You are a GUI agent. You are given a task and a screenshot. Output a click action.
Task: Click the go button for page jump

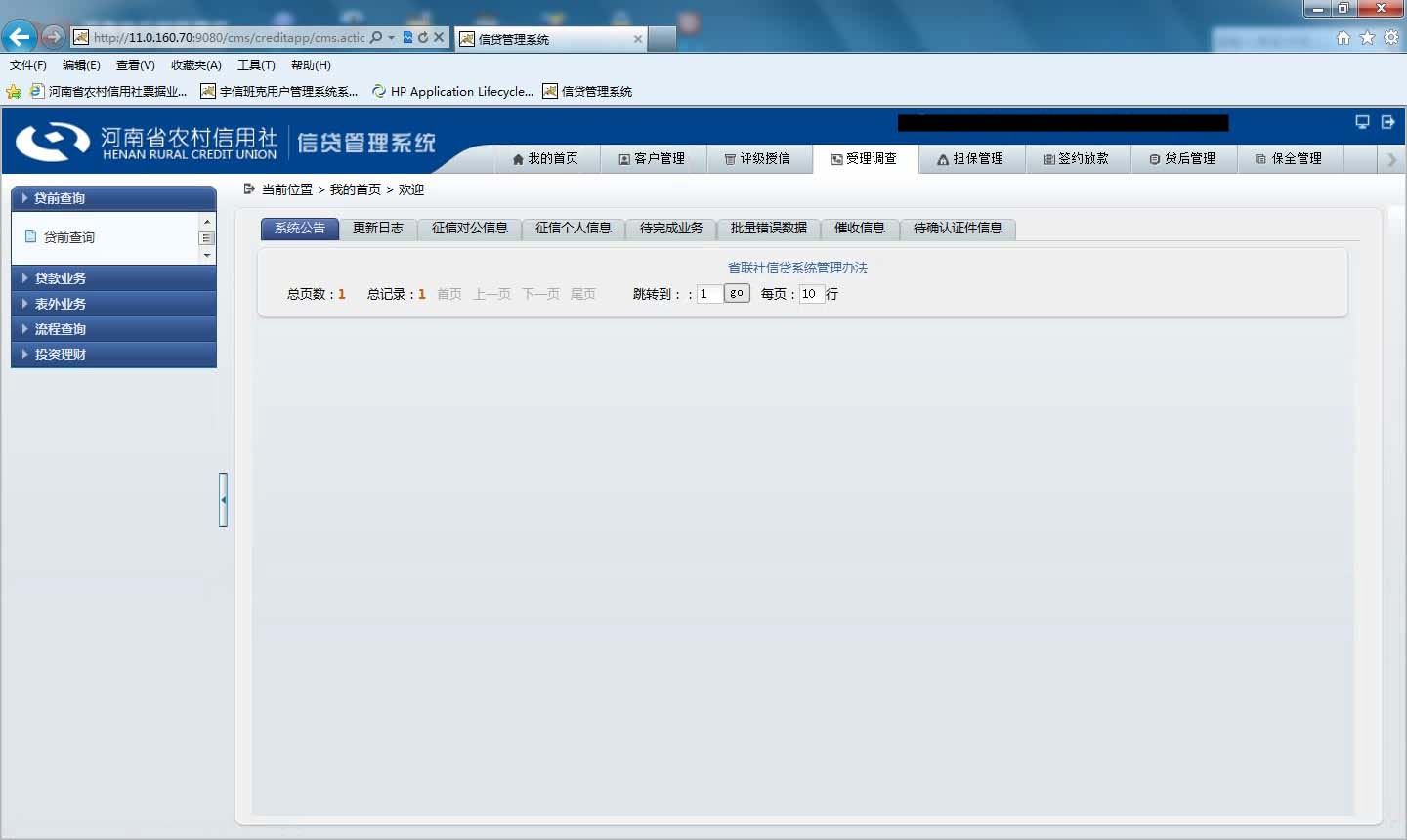(737, 293)
